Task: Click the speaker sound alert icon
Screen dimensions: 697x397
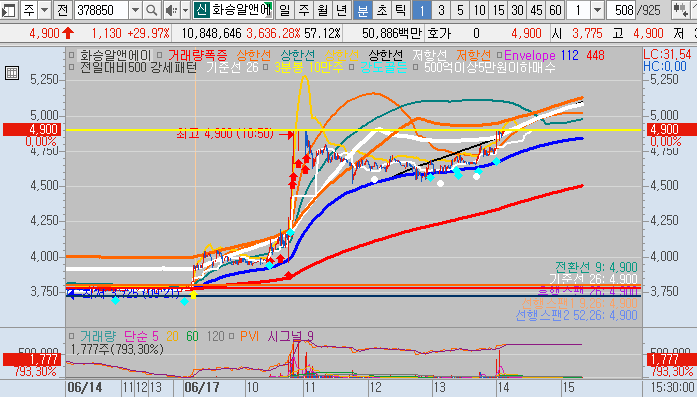Action: (x=171, y=10)
